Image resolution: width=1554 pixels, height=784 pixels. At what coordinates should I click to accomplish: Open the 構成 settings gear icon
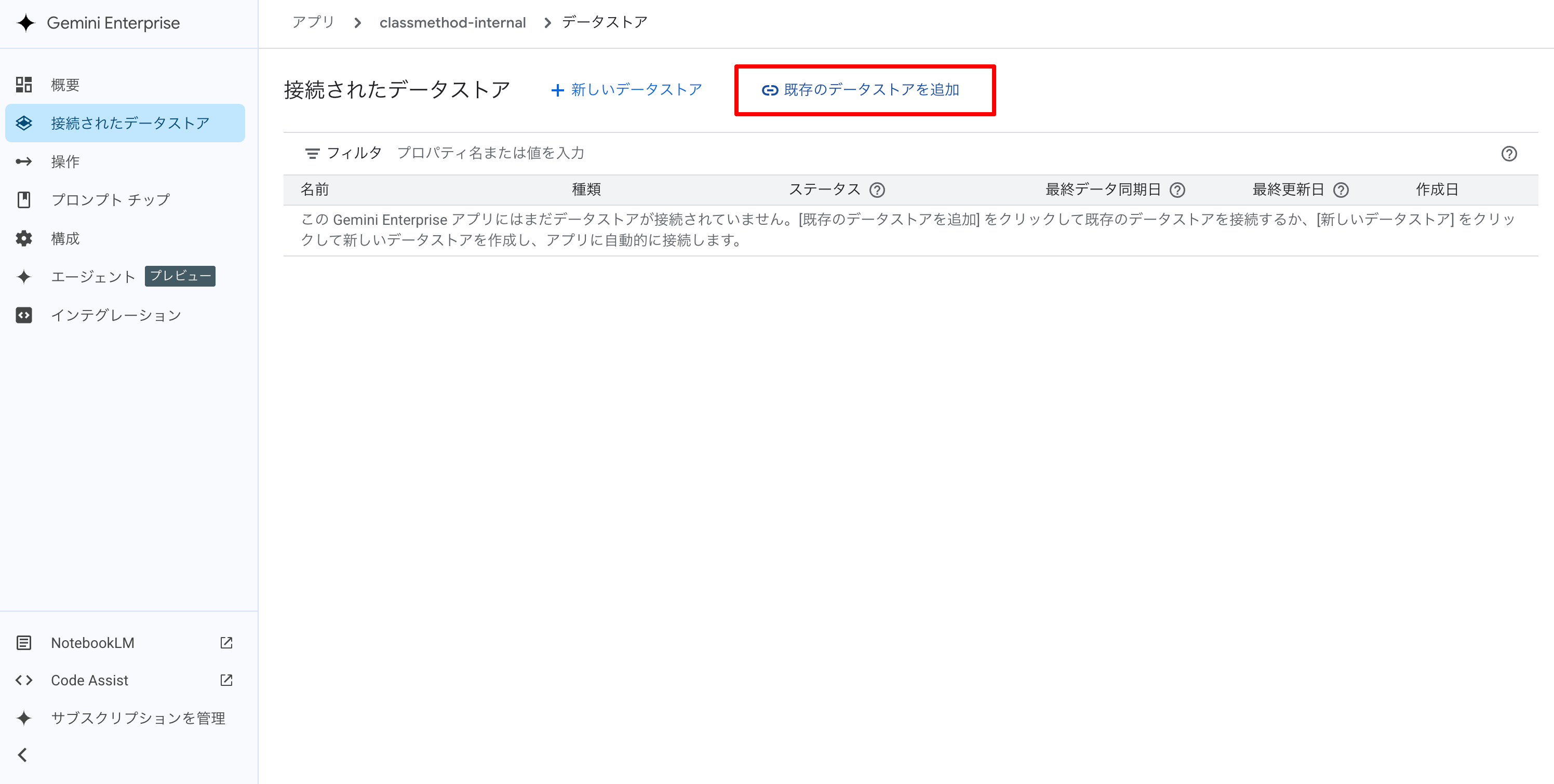click(23, 238)
